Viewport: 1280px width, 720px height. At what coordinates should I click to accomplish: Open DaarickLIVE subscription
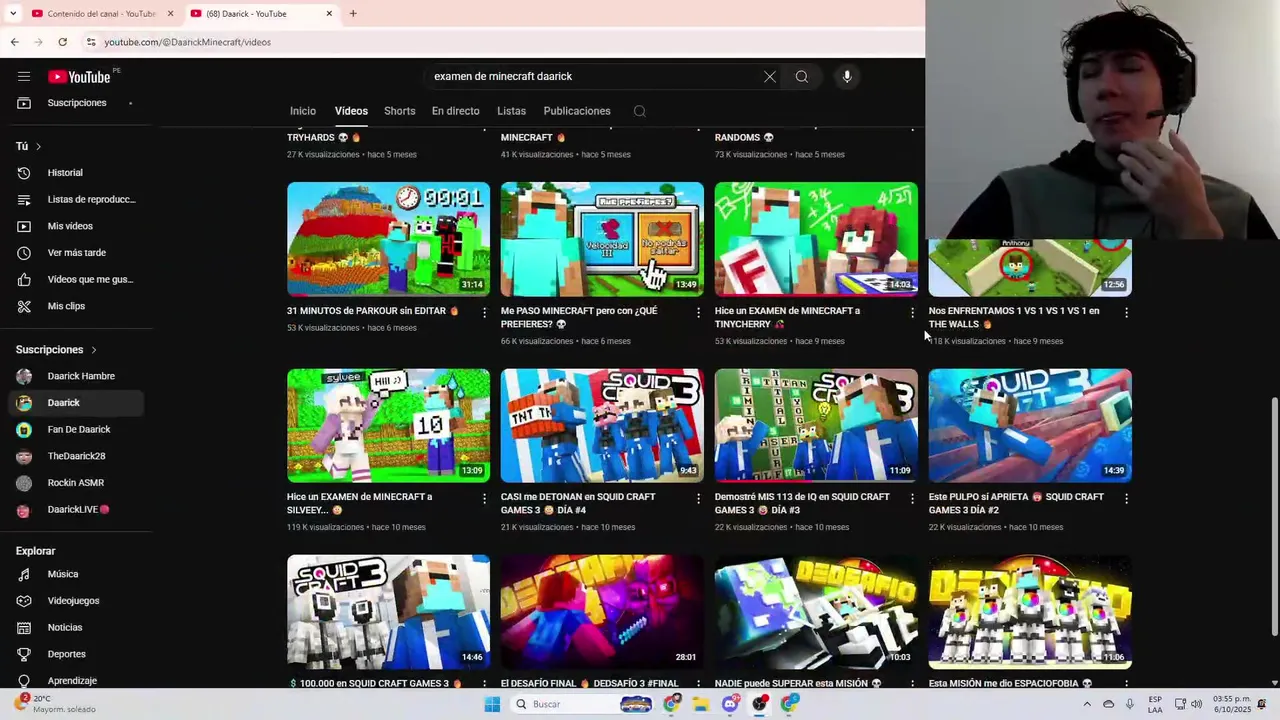click(x=76, y=509)
